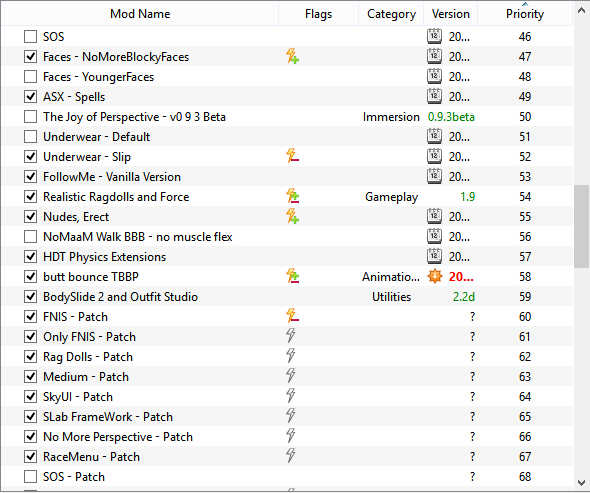Click the Version column header

click(x=451, y=14)
